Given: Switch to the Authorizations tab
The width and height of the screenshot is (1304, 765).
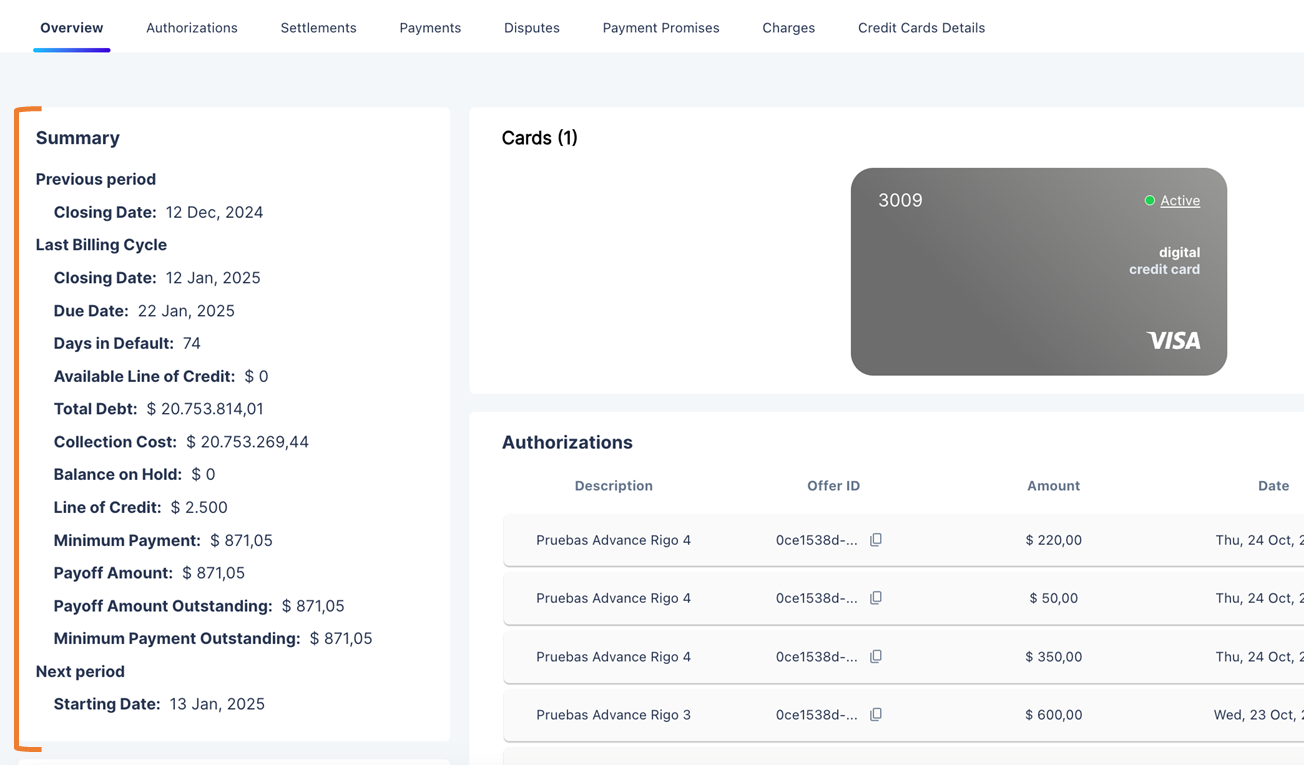Looking at the screenshot, I should point(192,28).
